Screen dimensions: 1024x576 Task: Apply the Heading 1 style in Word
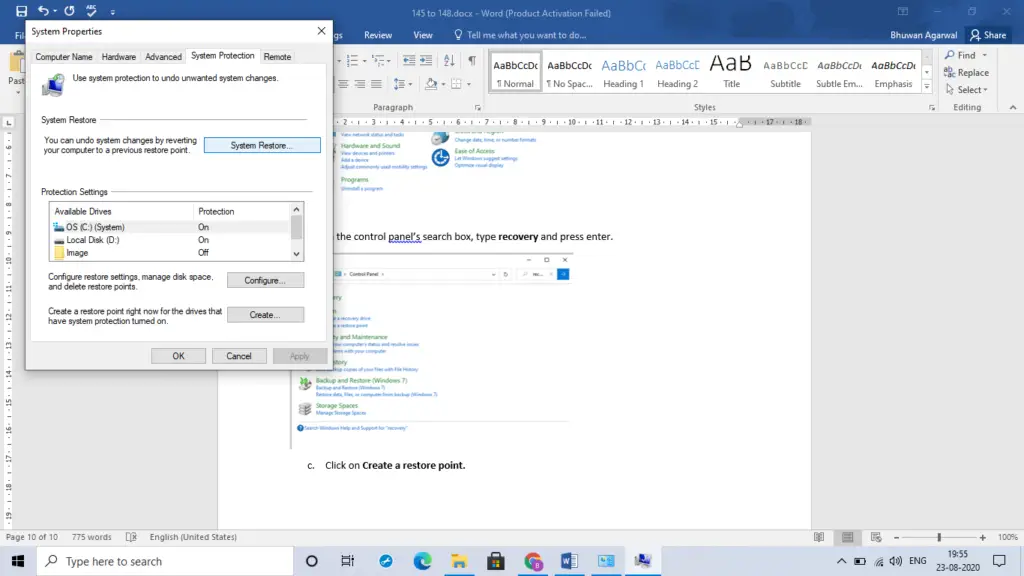click(x=624, y=72)
